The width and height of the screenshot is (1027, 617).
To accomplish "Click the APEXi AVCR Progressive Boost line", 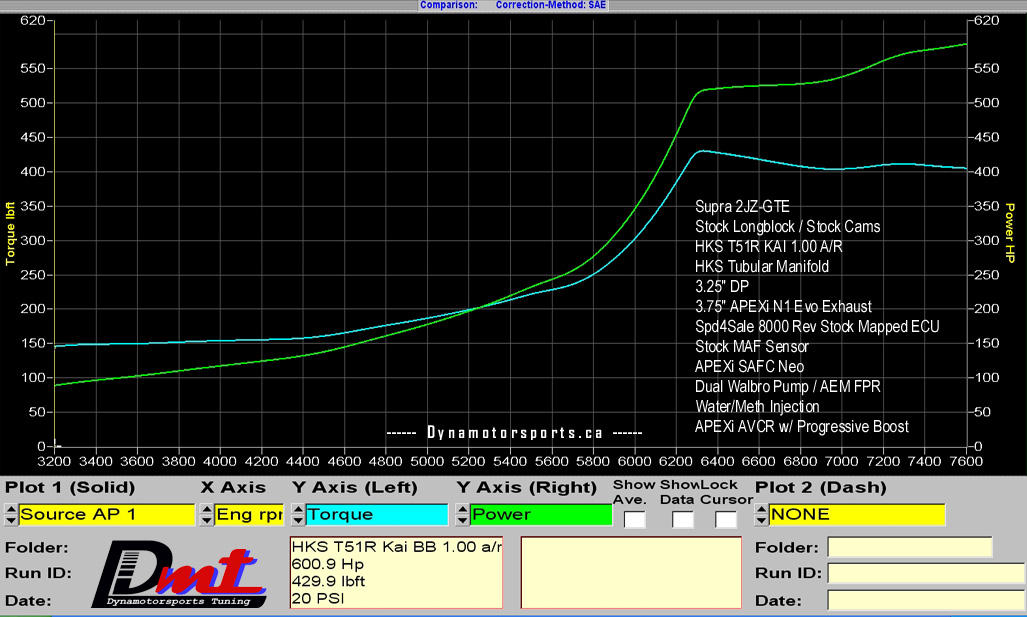I will pos(802,427).
